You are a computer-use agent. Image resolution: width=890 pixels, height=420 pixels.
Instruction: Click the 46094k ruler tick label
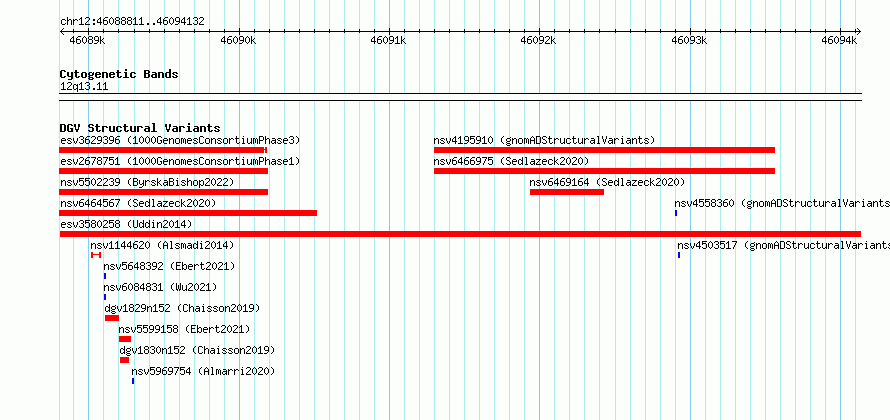839,40
